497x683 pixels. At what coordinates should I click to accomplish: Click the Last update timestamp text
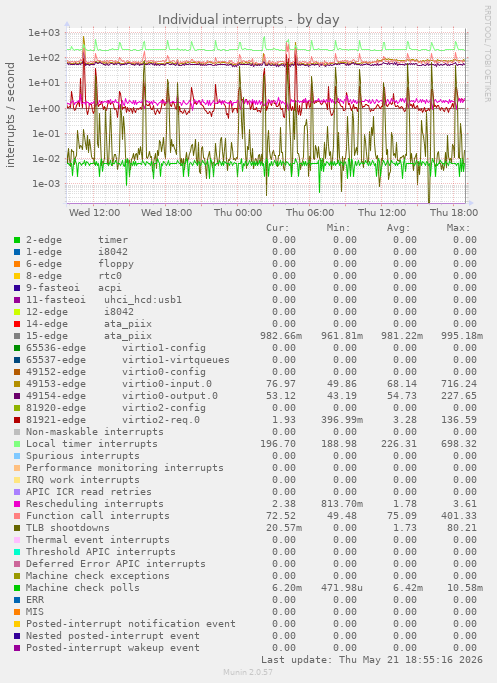click(372, 660)
